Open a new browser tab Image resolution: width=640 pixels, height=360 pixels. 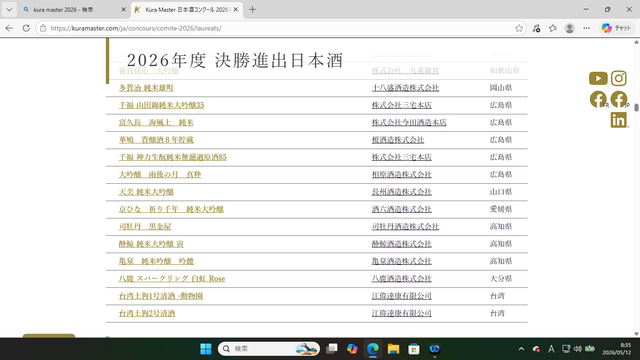(x=252, y=9)
